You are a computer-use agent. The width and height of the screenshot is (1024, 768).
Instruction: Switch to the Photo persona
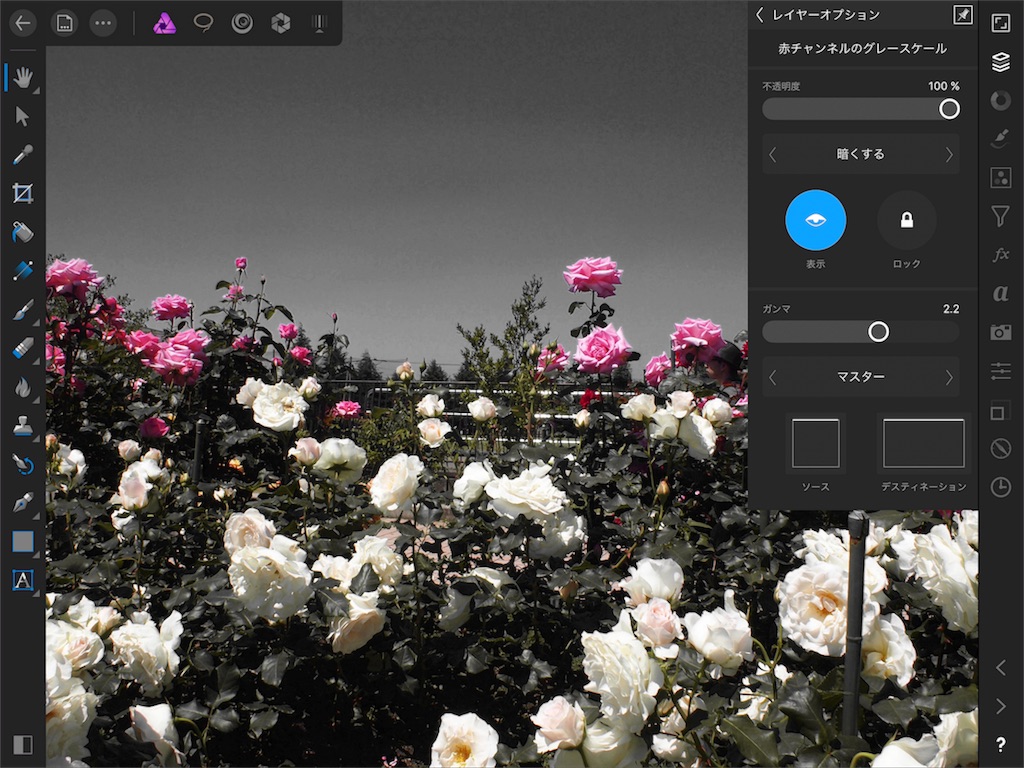point(164,24)
